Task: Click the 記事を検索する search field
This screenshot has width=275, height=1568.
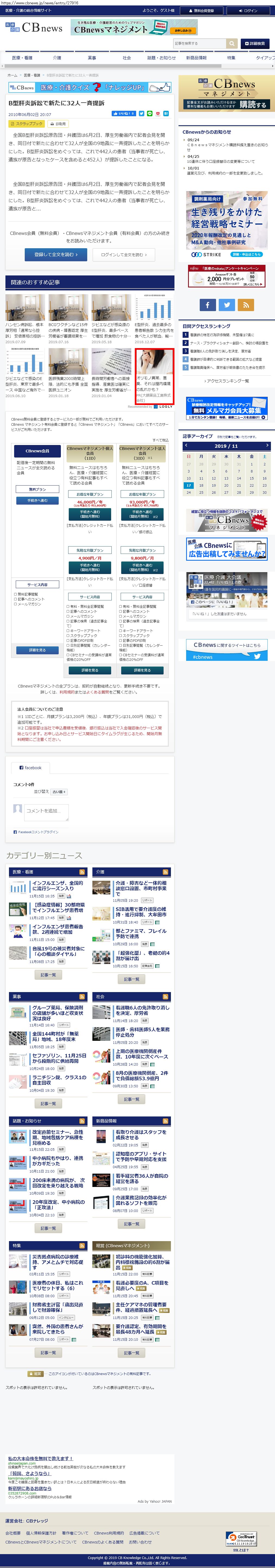Action: click(199, 43)
